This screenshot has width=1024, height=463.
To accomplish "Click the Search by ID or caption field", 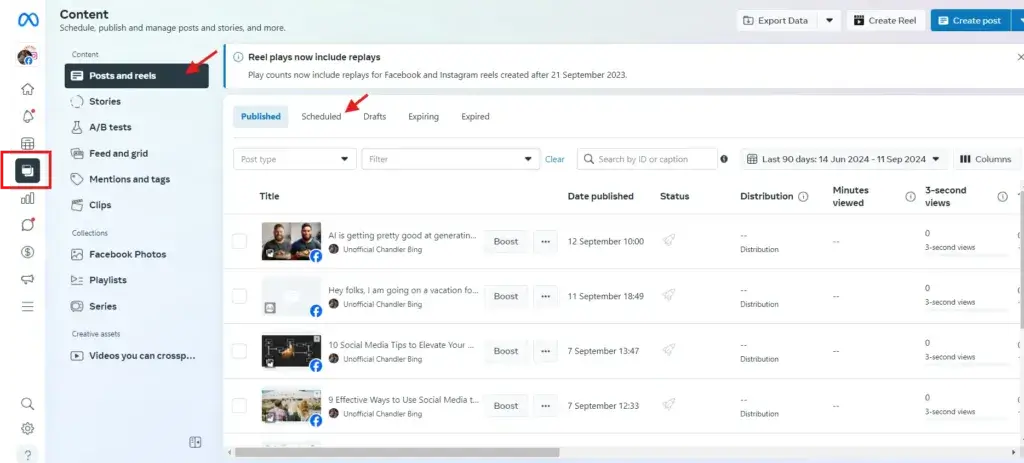I will pyautogui.click(x=647, y=159).
